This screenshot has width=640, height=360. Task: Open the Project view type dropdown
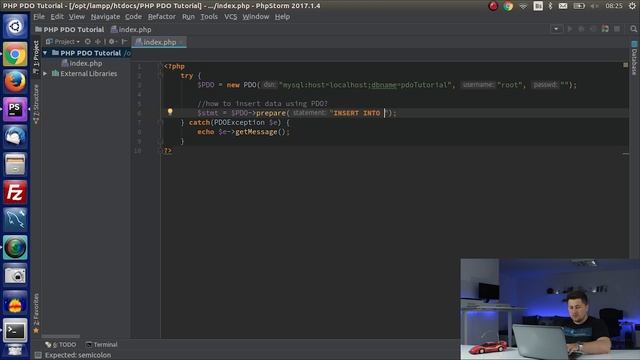pyautogui.click(x=63, y=42)
